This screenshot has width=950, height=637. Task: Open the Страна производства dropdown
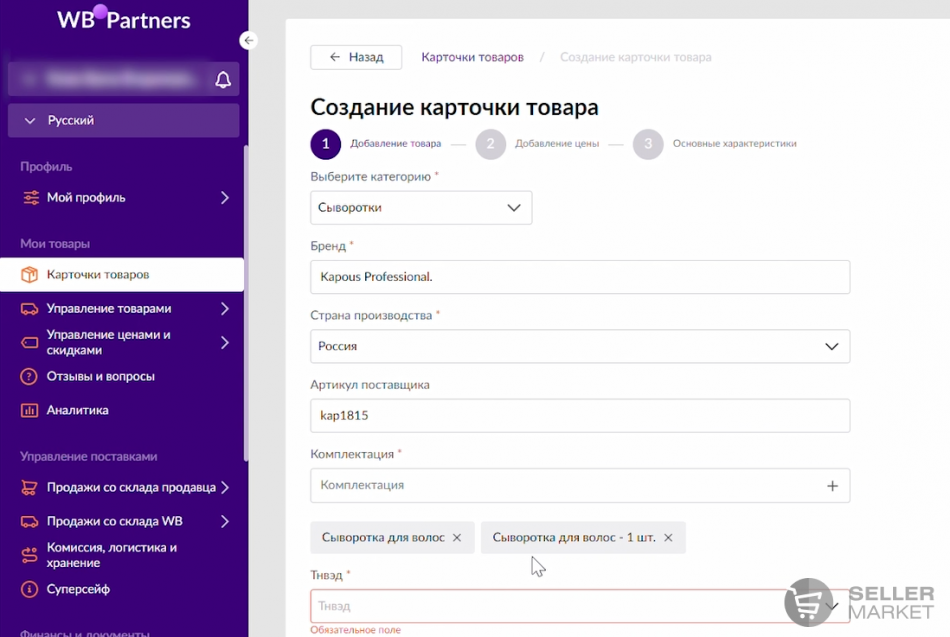pos(580,346)
